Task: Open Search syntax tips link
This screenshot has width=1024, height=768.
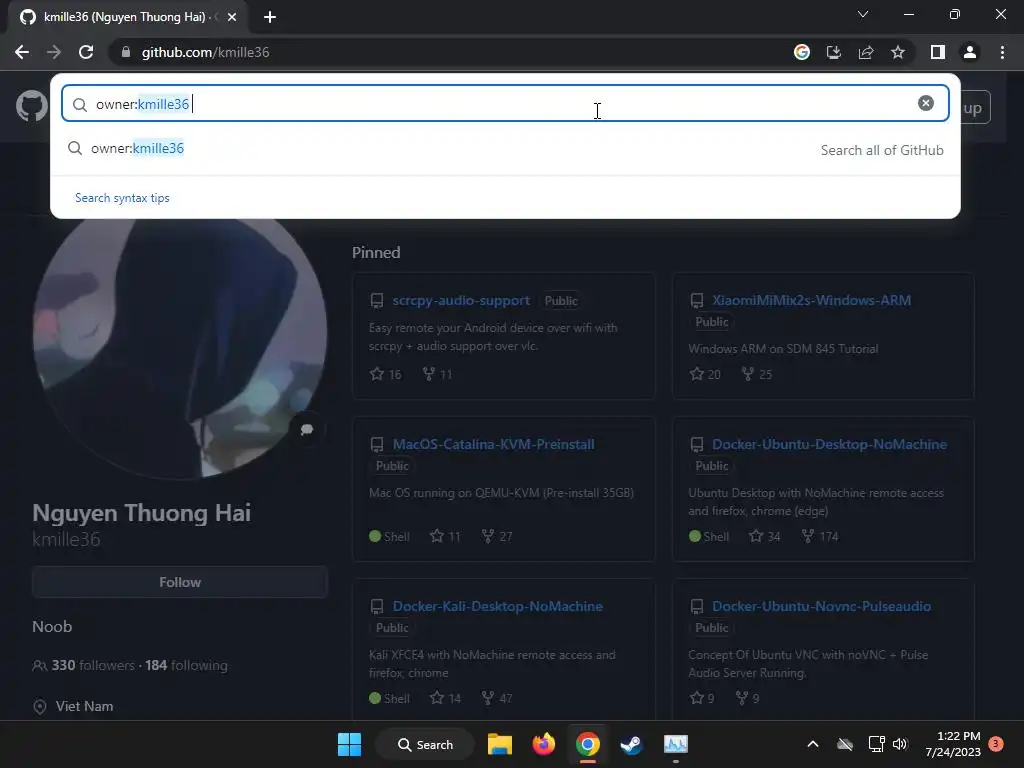Action: (122, 198)
